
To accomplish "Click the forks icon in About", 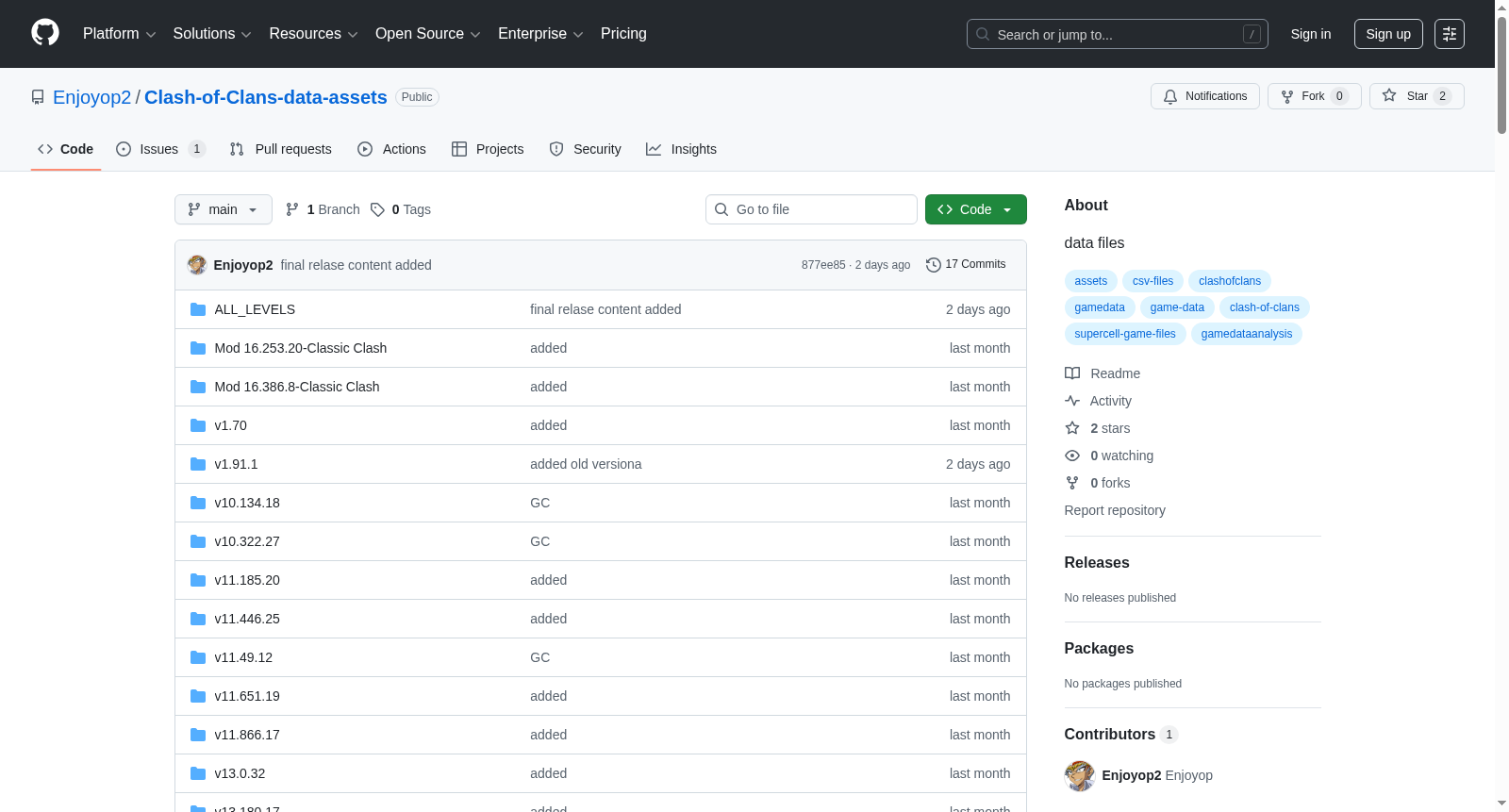I will point(1072,483).
